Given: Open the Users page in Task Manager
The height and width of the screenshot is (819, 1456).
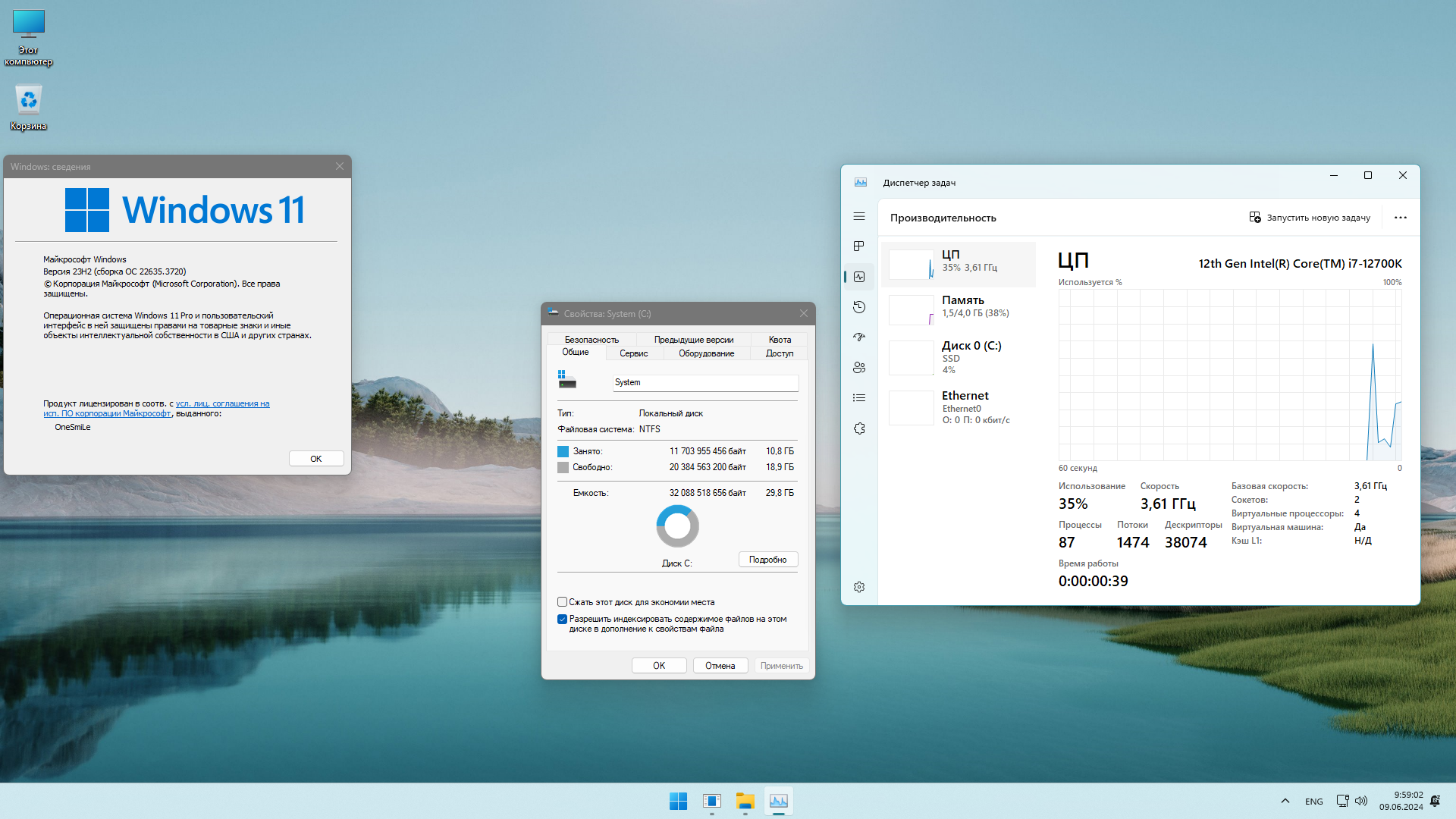Looking at the screenshot, I should pyautogui.click(x=859, y=367).
